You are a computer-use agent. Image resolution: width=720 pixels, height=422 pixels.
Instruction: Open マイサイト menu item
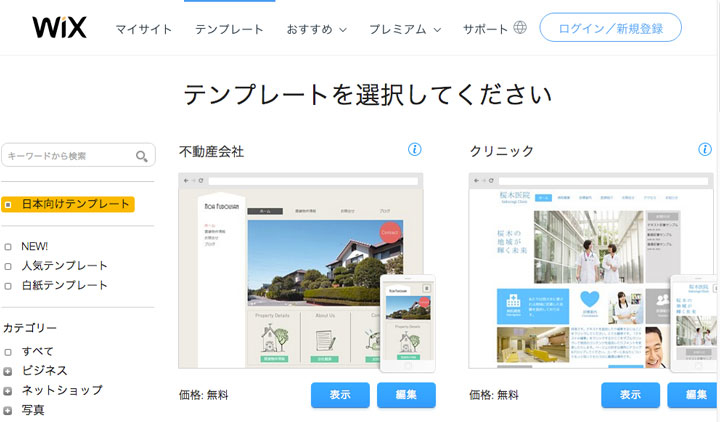[144, 29]
